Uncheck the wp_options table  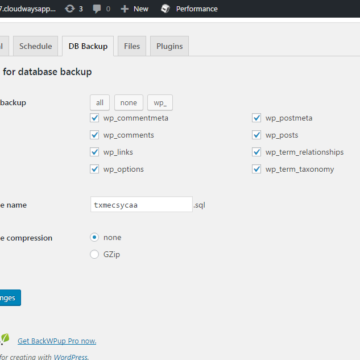click(95, 169)
